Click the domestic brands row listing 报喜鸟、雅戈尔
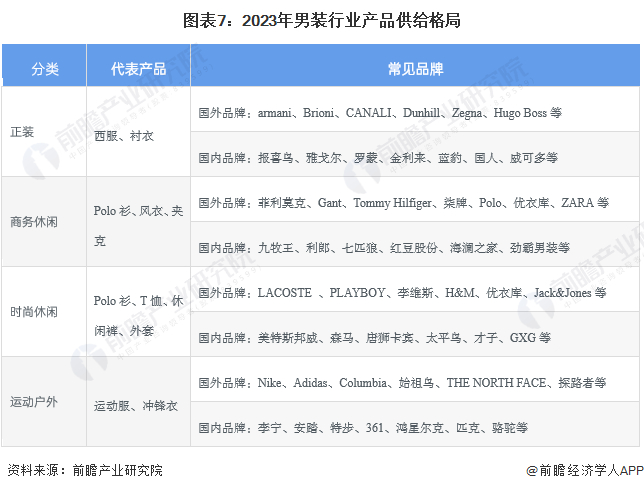This screenshot has width=644, height=491. tap(415, 154)
